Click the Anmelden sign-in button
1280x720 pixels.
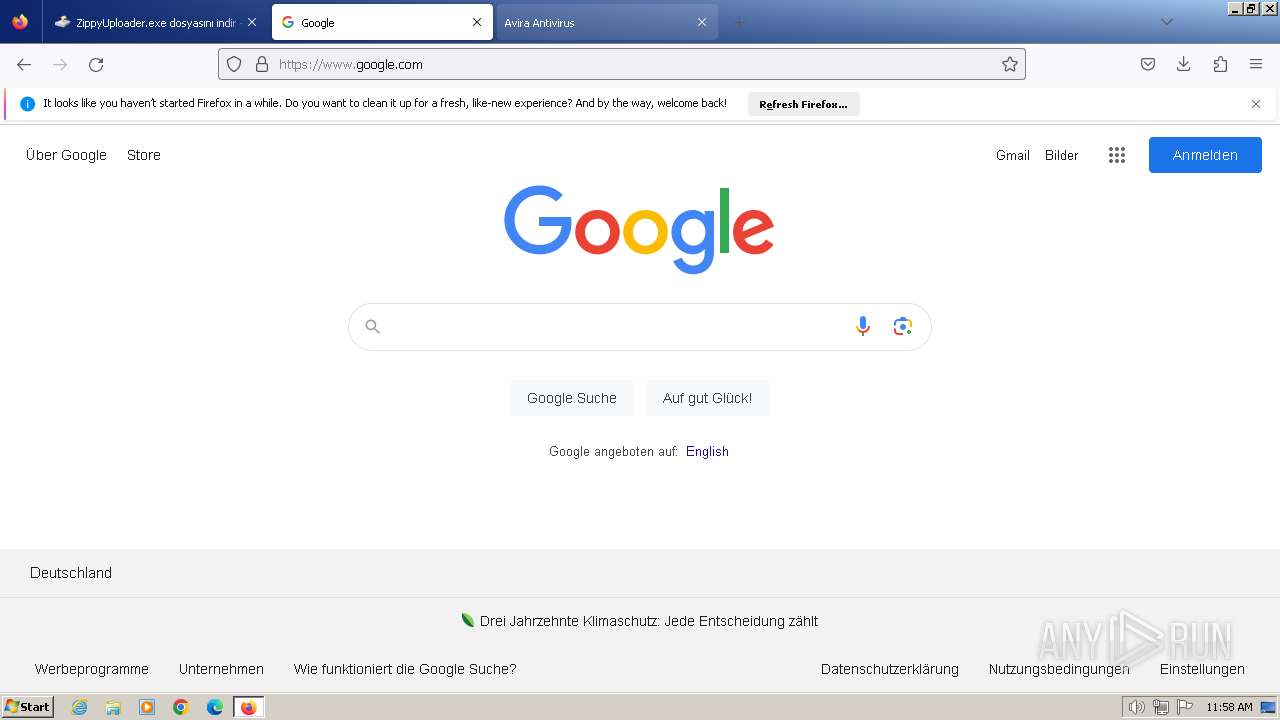1205,155
